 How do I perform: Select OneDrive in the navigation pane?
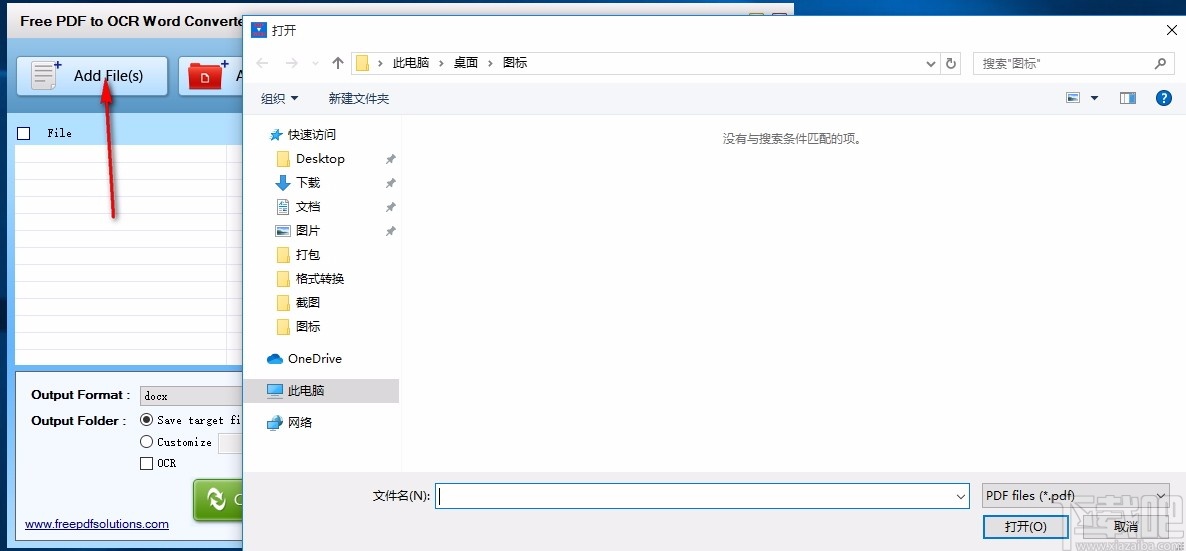pyautogui.click(x=315, y=359)
